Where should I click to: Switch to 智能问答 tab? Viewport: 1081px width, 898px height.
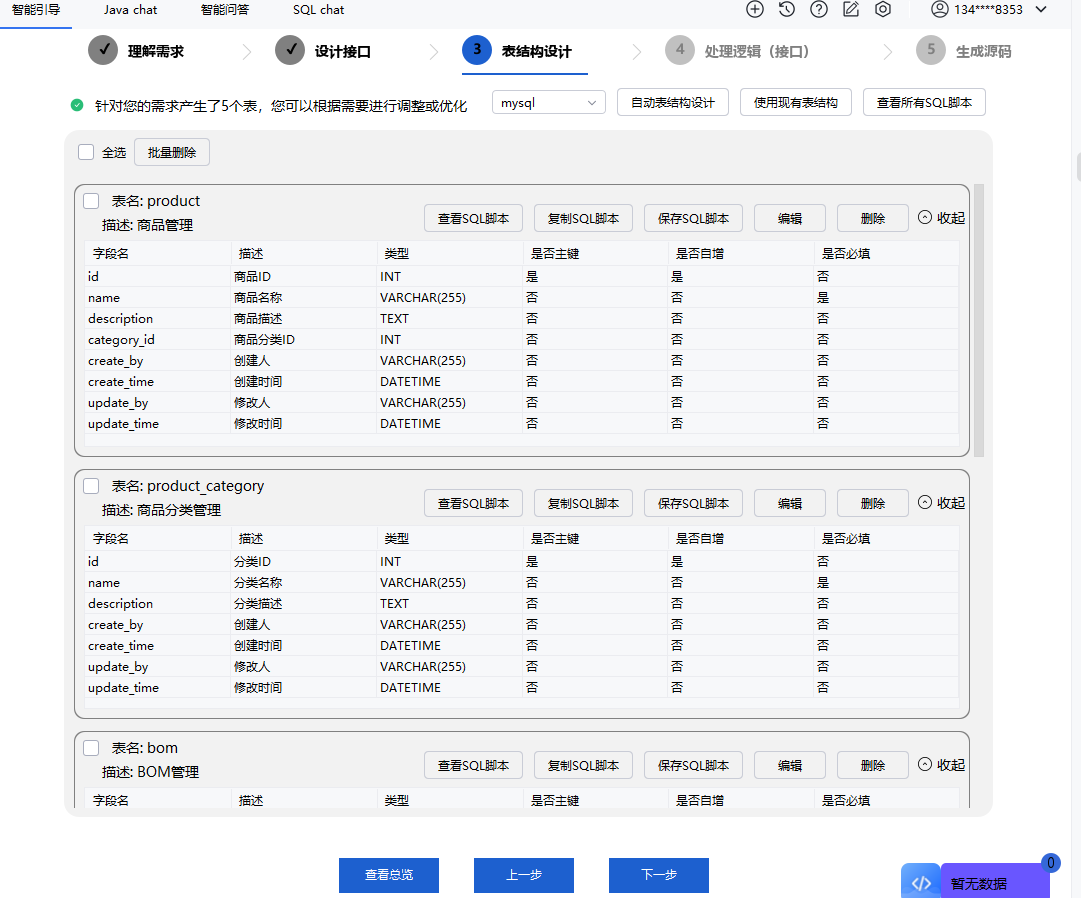point(225,10)
